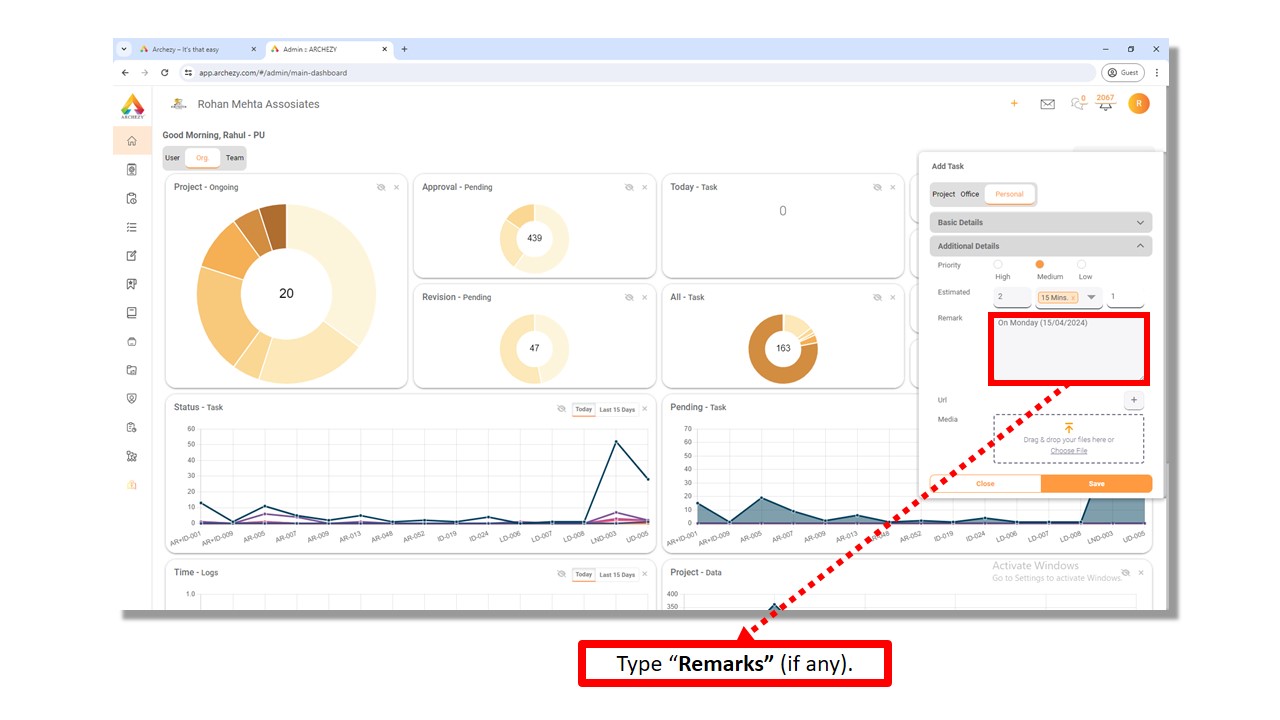Click the plus button to add Url

1134,400
